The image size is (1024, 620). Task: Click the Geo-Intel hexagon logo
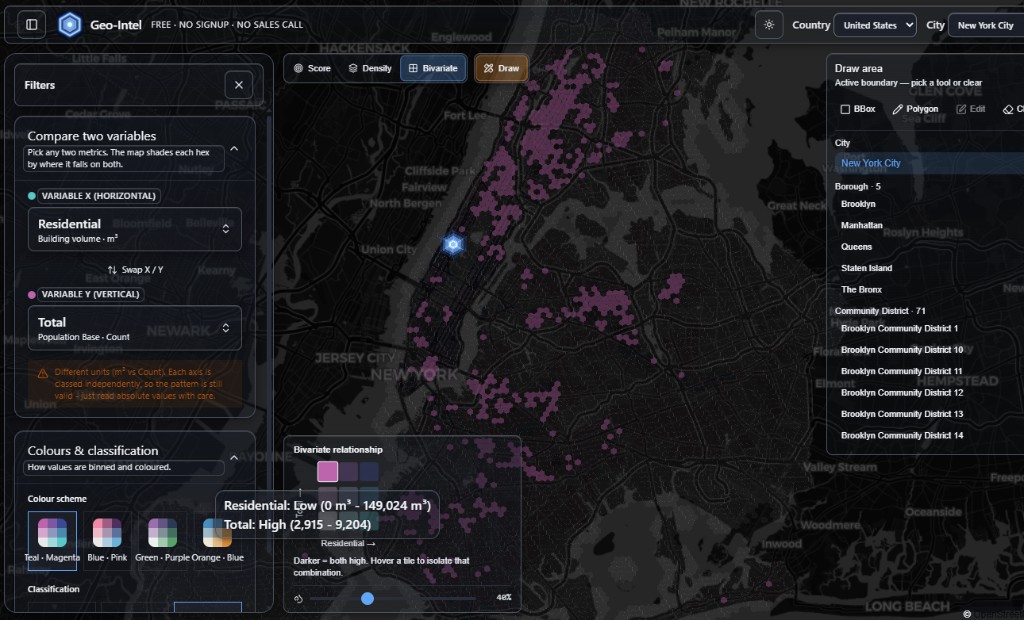[69, 25]
